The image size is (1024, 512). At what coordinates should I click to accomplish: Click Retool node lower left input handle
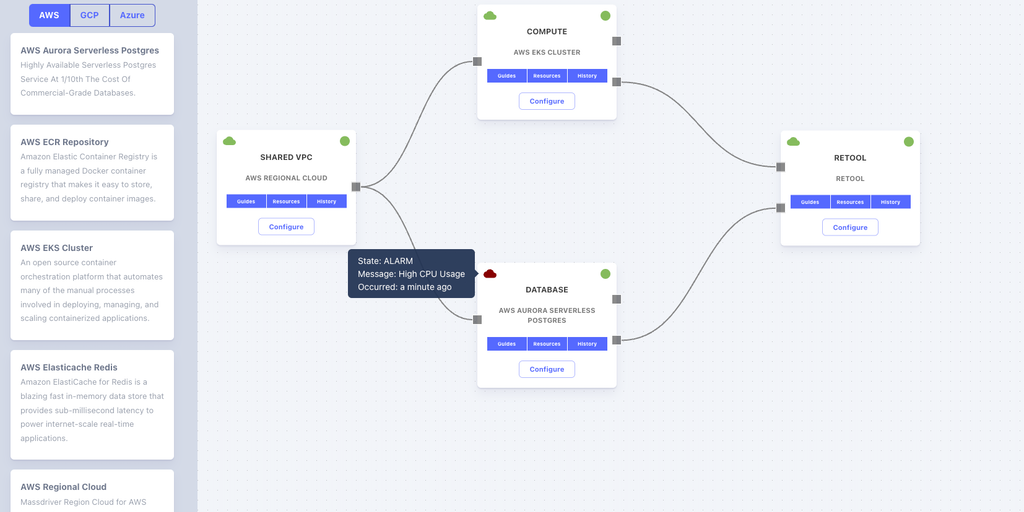[780, 208]
